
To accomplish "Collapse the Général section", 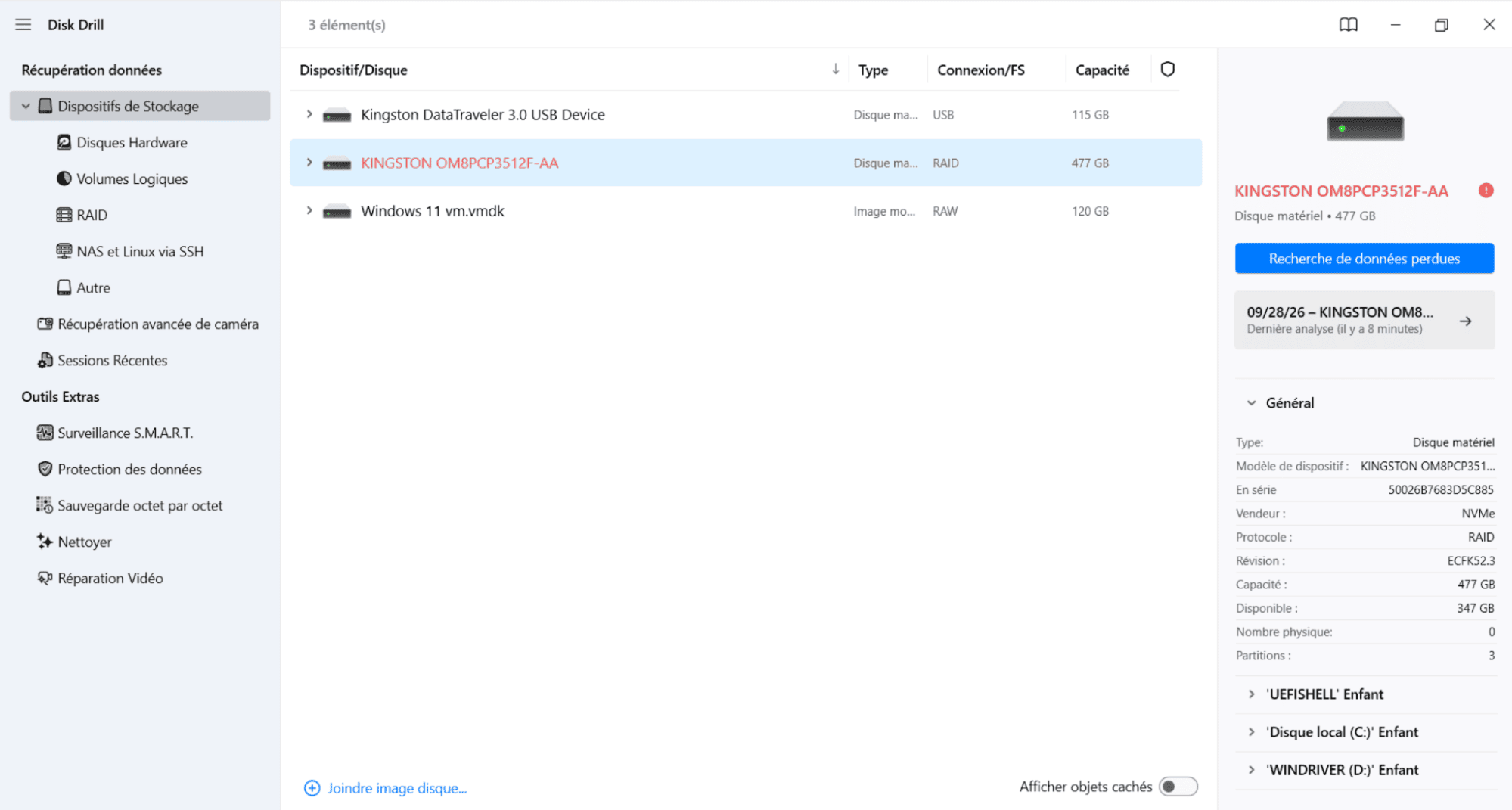I will tap(1251, 403).
